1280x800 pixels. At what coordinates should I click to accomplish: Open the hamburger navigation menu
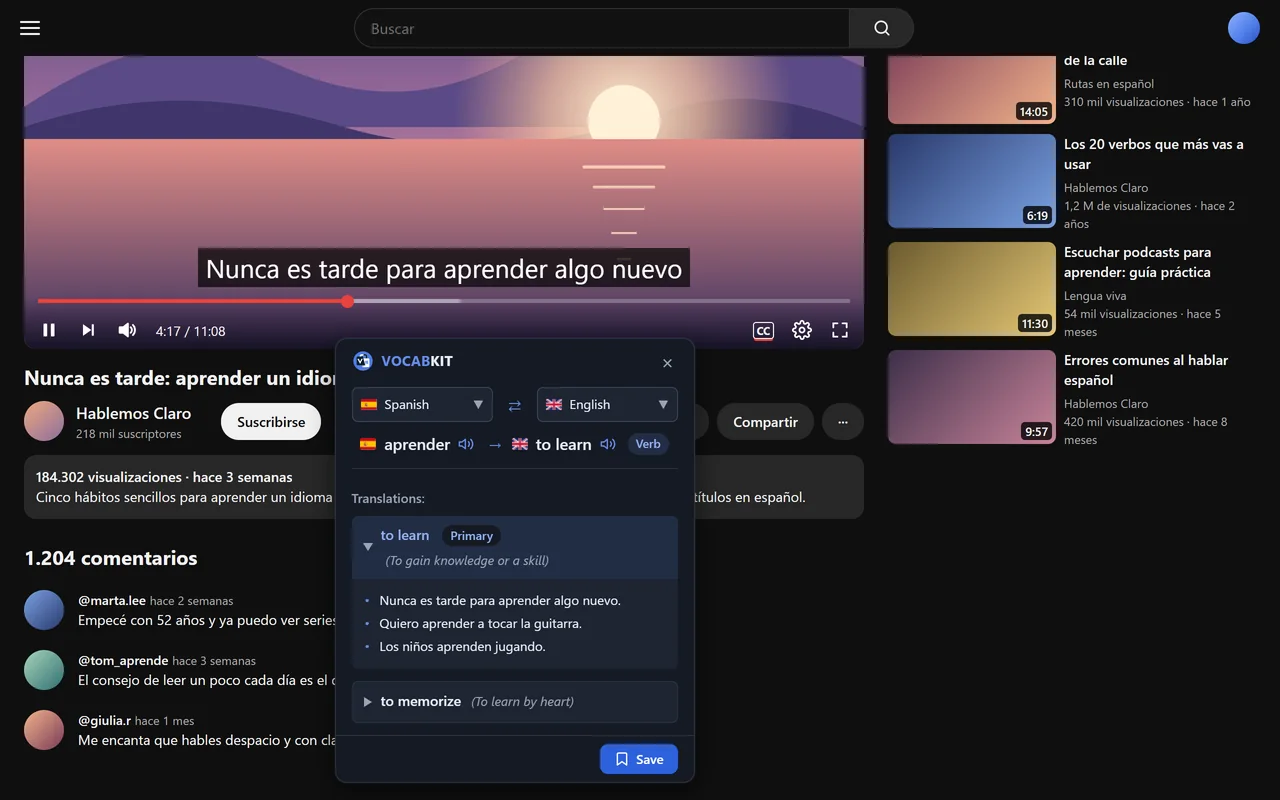30,28
